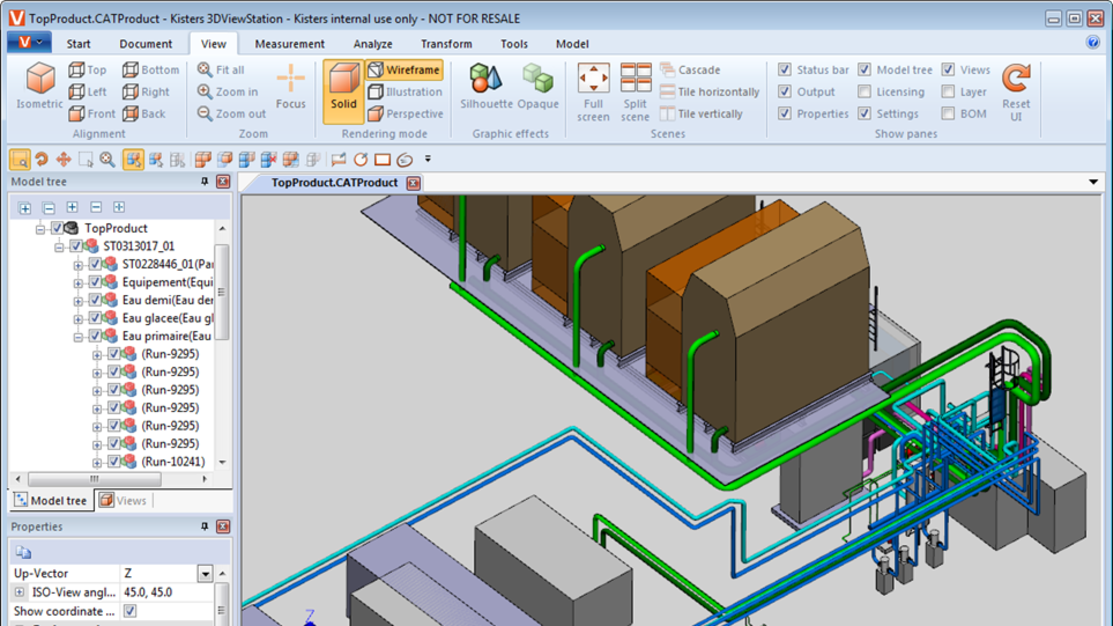
Task: Align view to Top
Action: (x=88, y=70)
